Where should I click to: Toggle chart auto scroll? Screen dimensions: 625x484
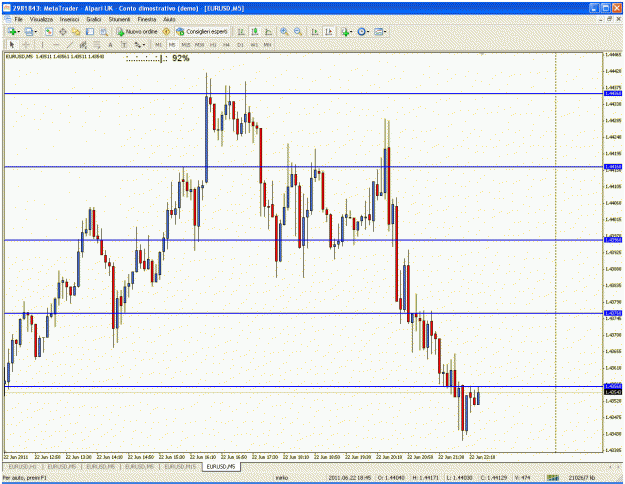pos(315,31)
